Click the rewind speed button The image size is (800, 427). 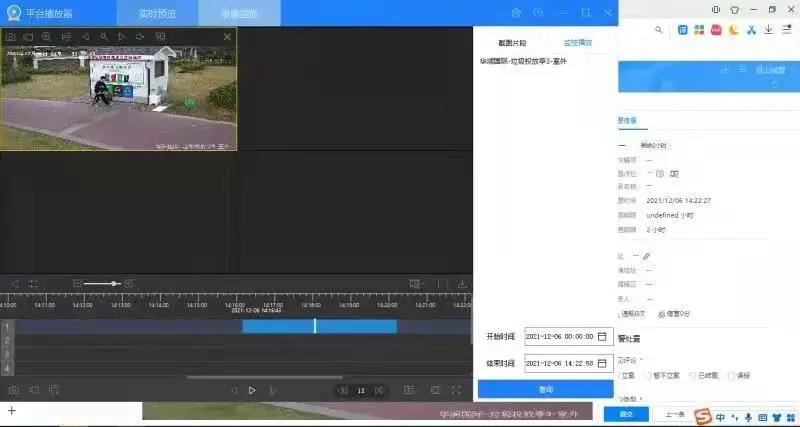(342, 390)
